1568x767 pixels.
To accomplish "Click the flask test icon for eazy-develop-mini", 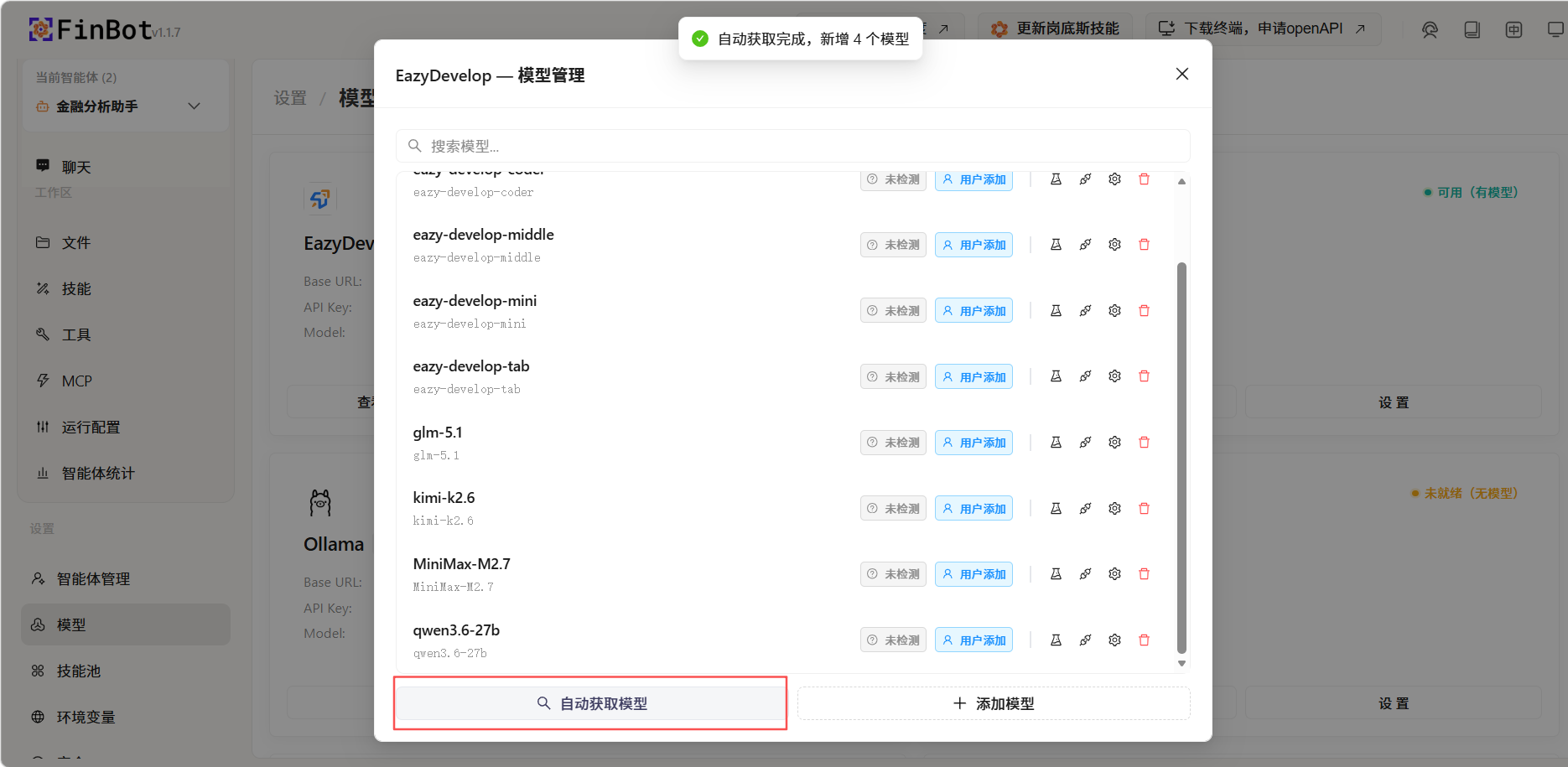I will (1056, 311).
